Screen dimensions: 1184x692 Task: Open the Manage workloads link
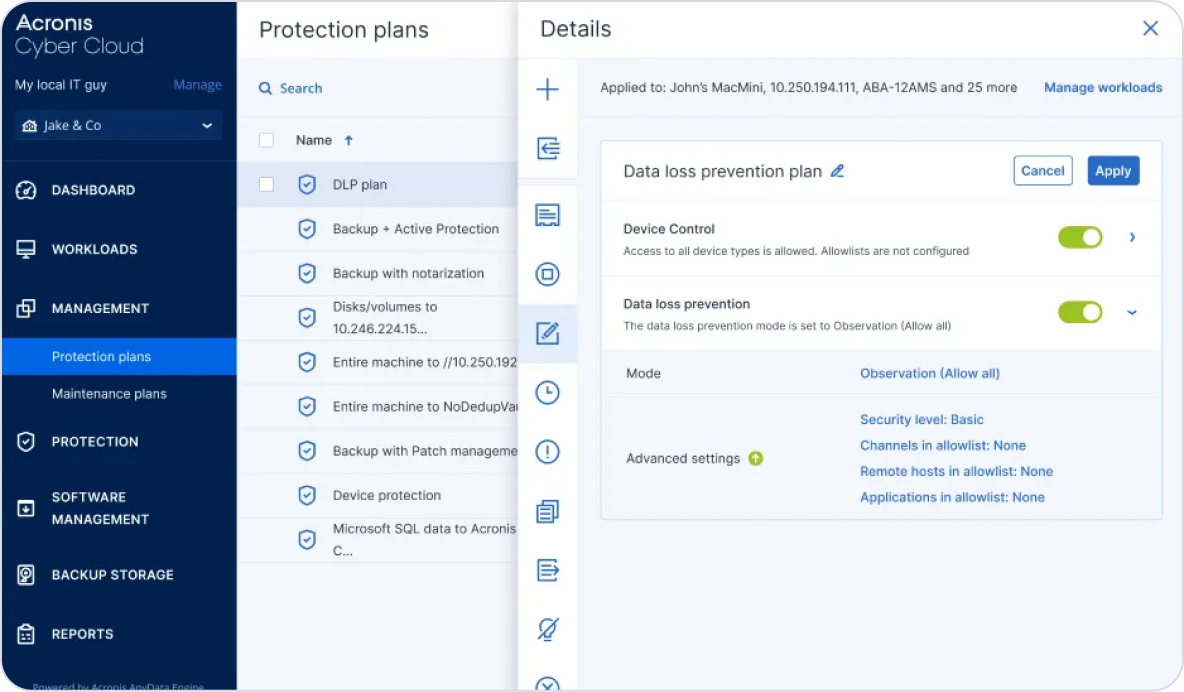[1103, 88]
